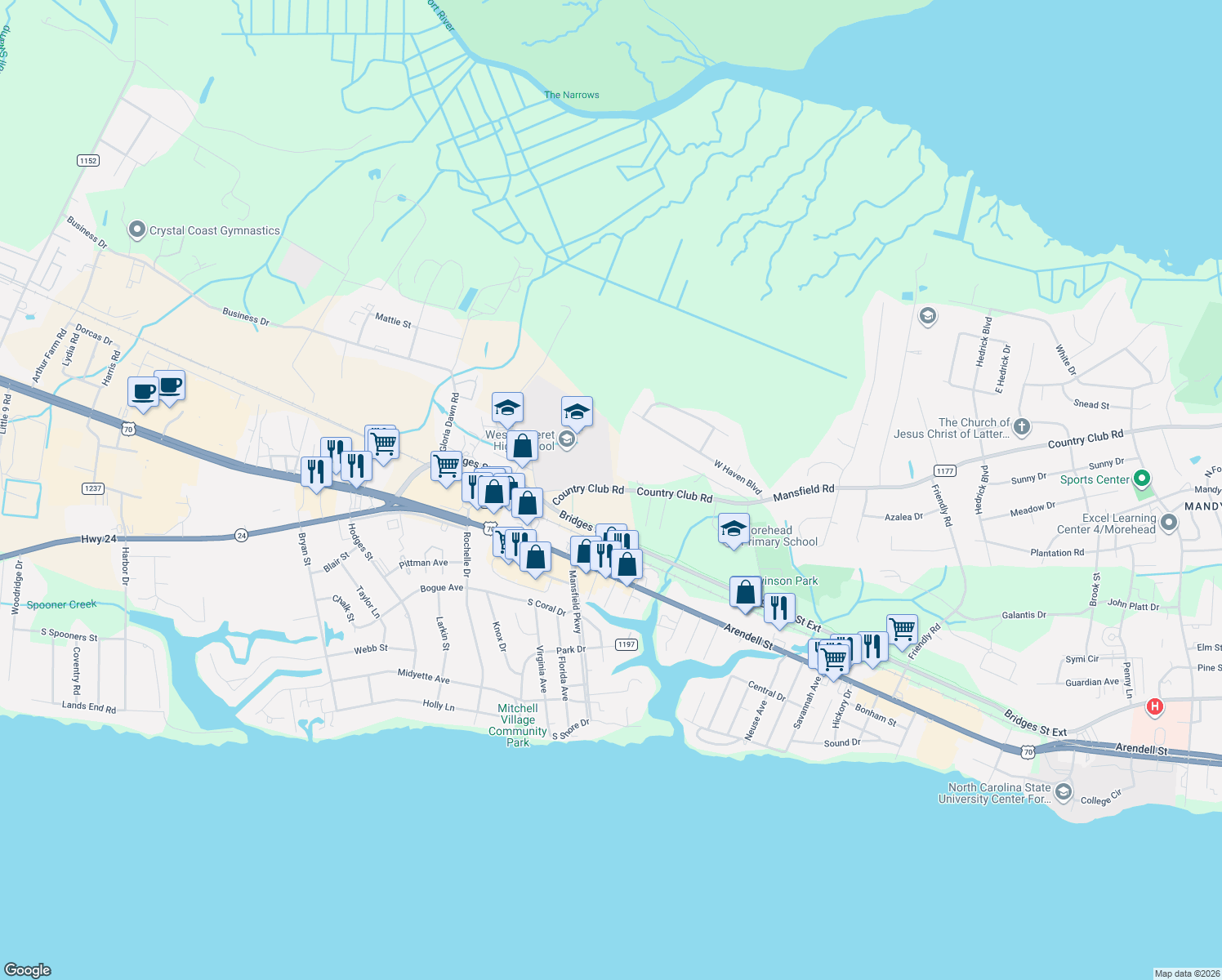
Task: Select the graduation cap marker above West Carteret label
Action: pos(507,408)
